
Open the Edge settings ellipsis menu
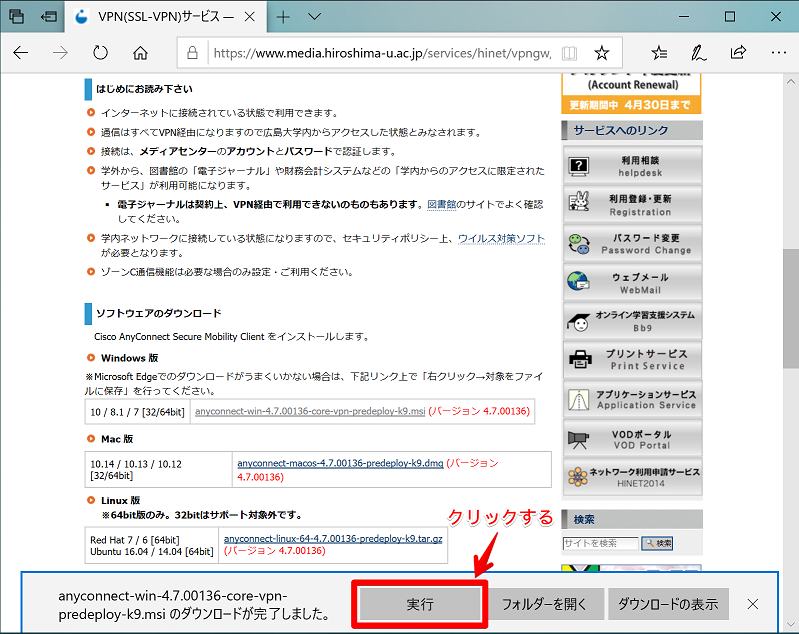779,52
